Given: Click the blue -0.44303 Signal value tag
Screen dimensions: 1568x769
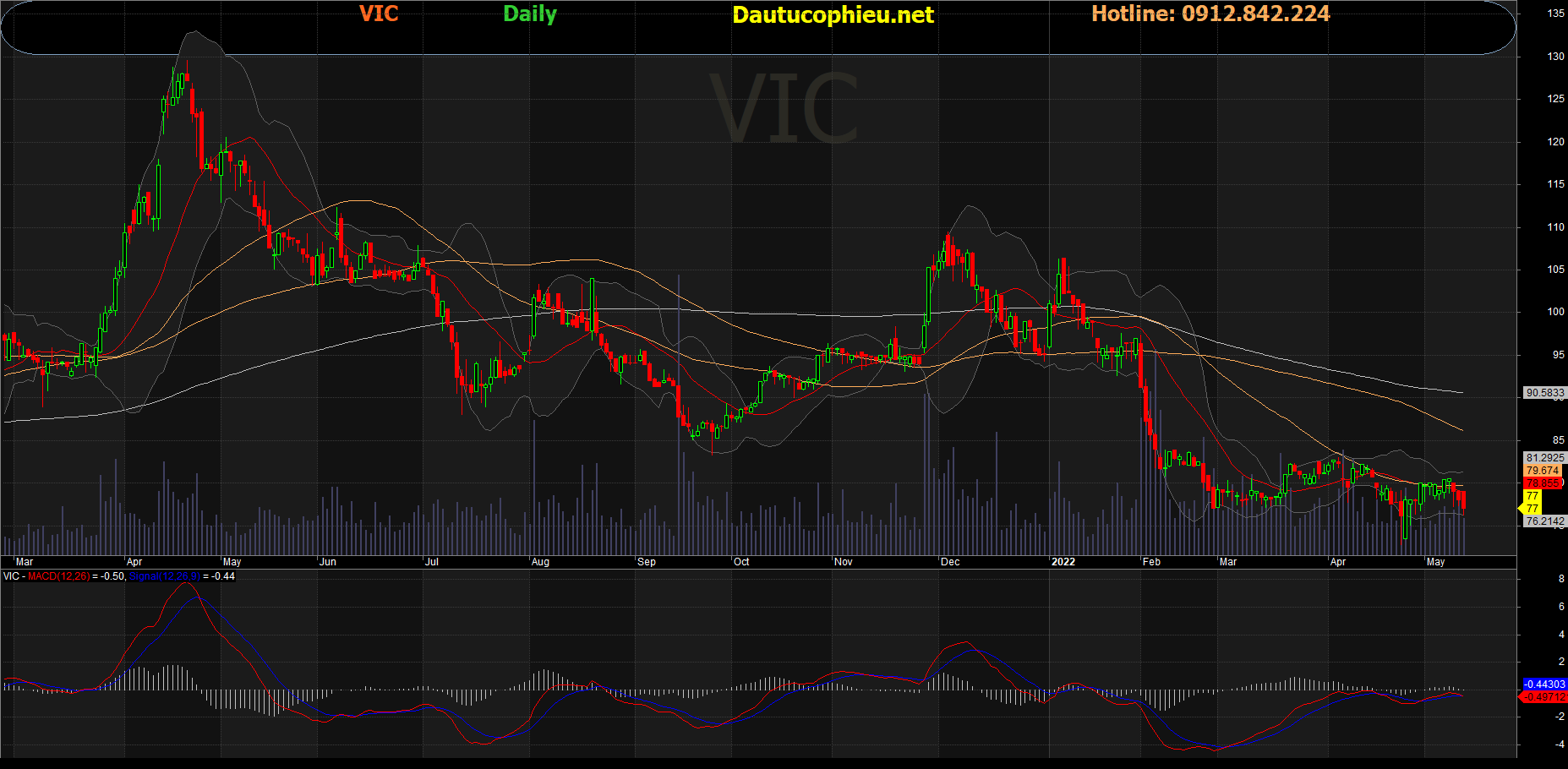Looking at the screenshot, I should tap(1544, 684).
